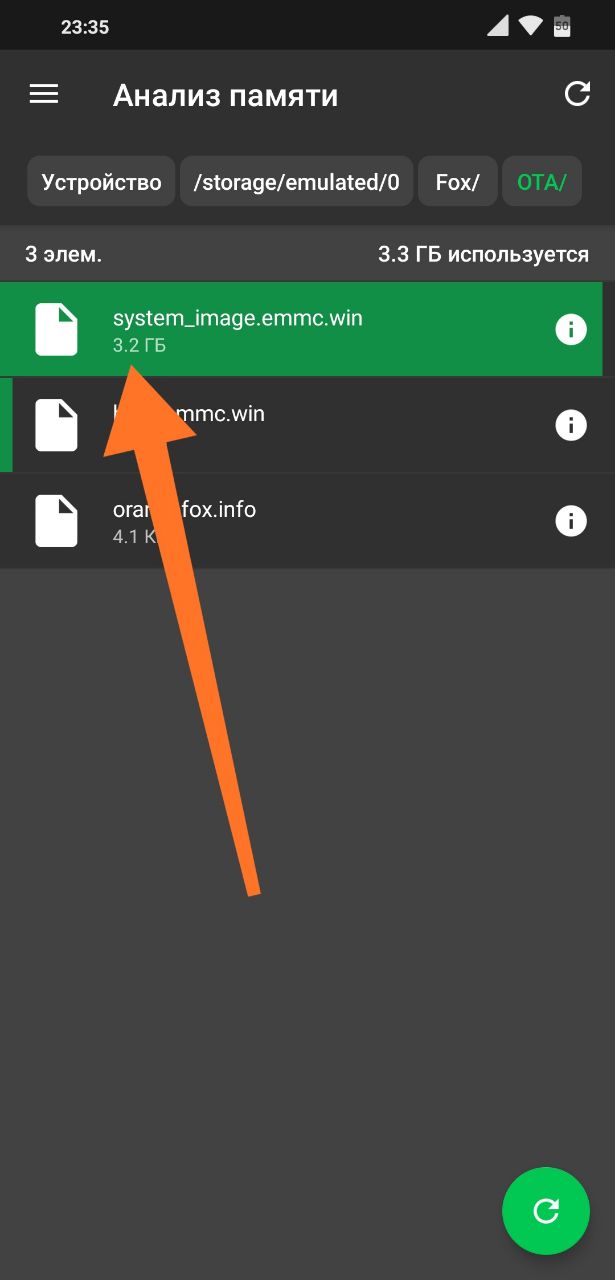Select the orangefox.info file name
Image resolution: width=615 pixels, height=1280 pixels.
coord(184,510)
